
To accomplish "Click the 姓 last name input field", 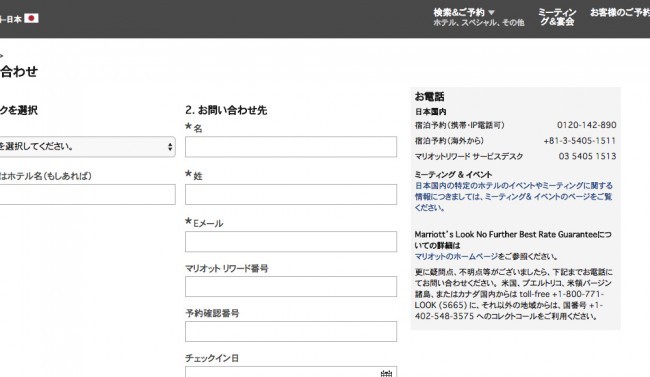I will [x=291, y=195].
